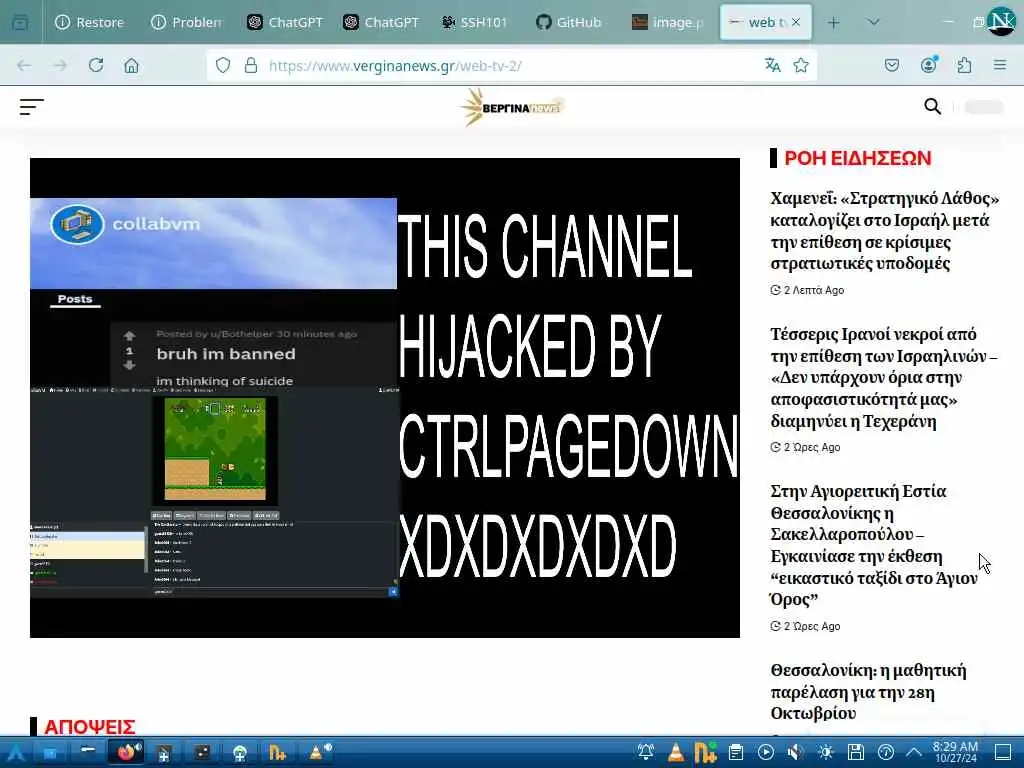
Task: Toggle the site theme switch beside search
Action: 984,107
